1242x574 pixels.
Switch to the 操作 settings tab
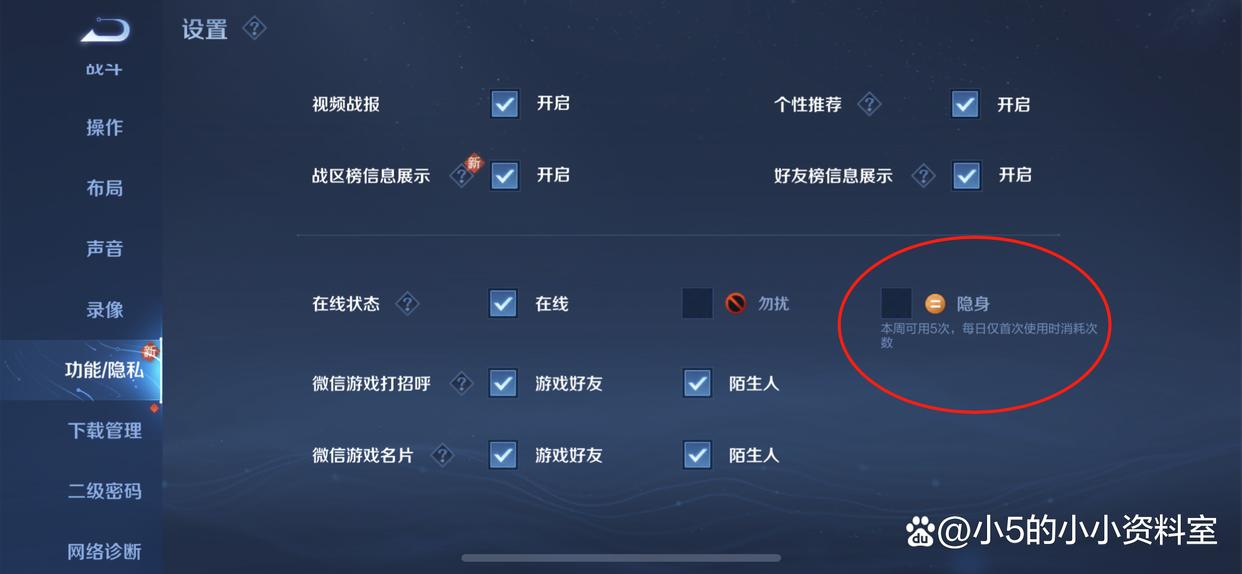tap(104, 128)
